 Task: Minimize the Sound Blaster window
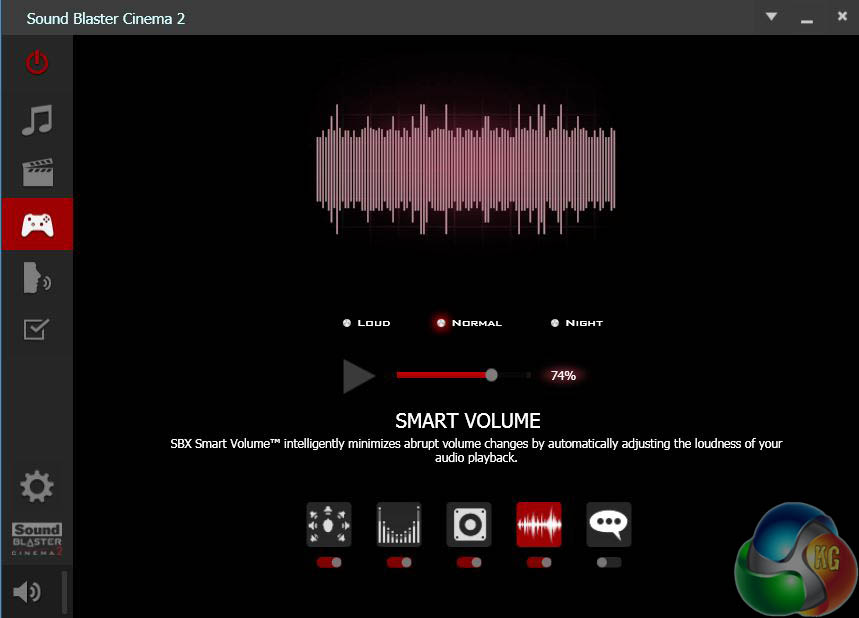(x=806, y=20)
